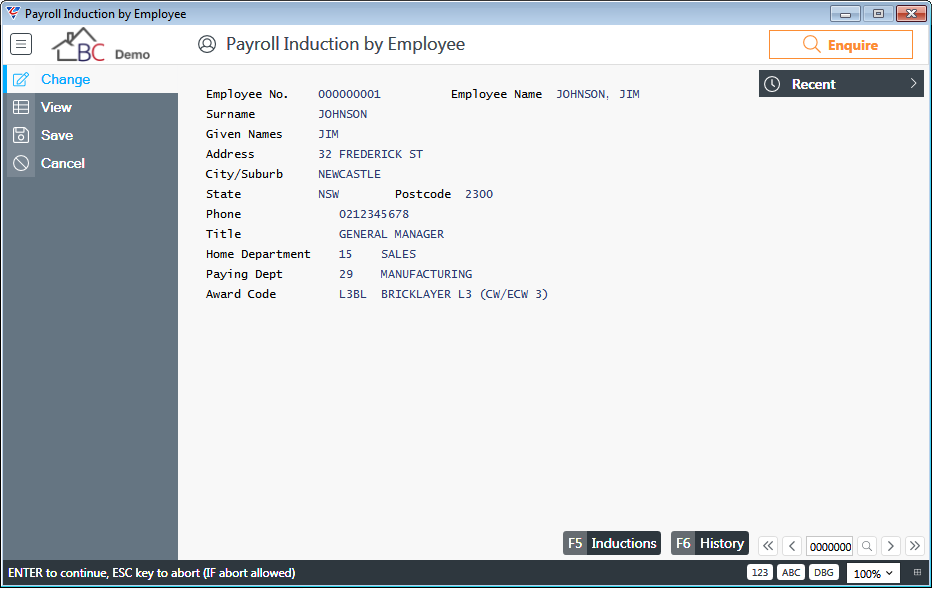Toggle the ABC alpha mode indicator
This screenshot has width=933, height=589.
(x=791, y=572)
